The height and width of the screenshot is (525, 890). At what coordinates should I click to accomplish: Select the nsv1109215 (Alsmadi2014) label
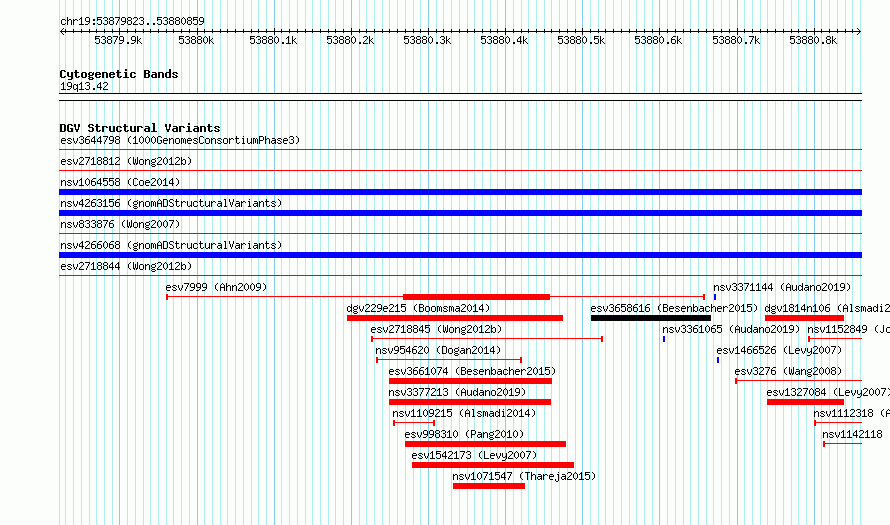[464, 413]
